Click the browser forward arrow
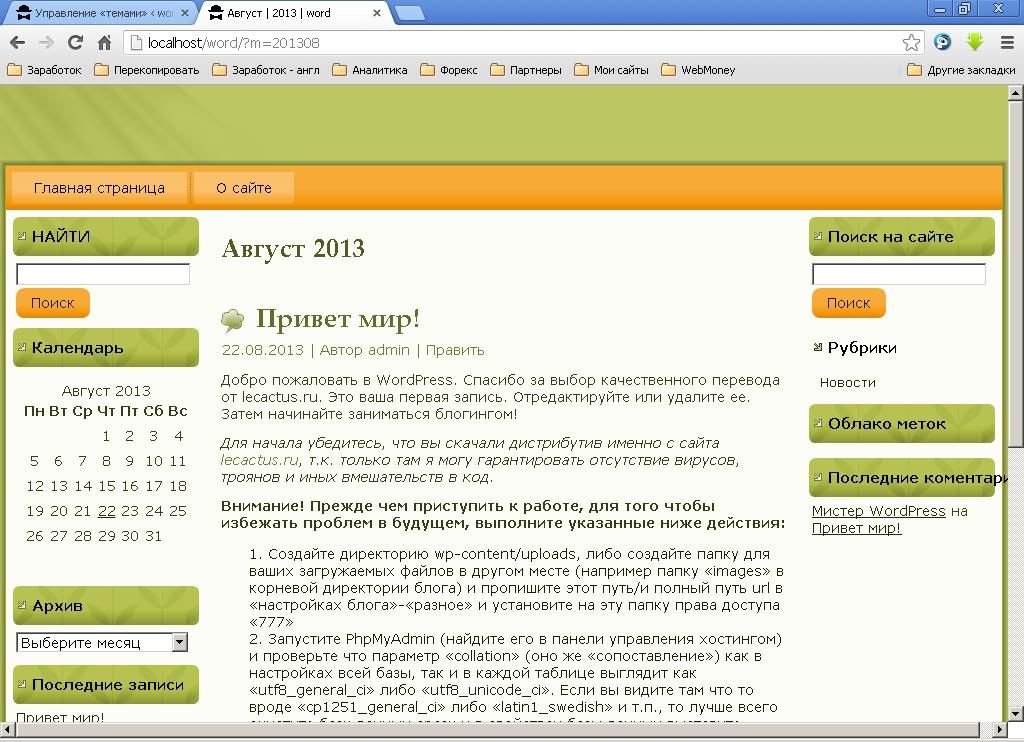This screenshot has height=742, width=1024. pyautogui.click(x=46, y=43)
